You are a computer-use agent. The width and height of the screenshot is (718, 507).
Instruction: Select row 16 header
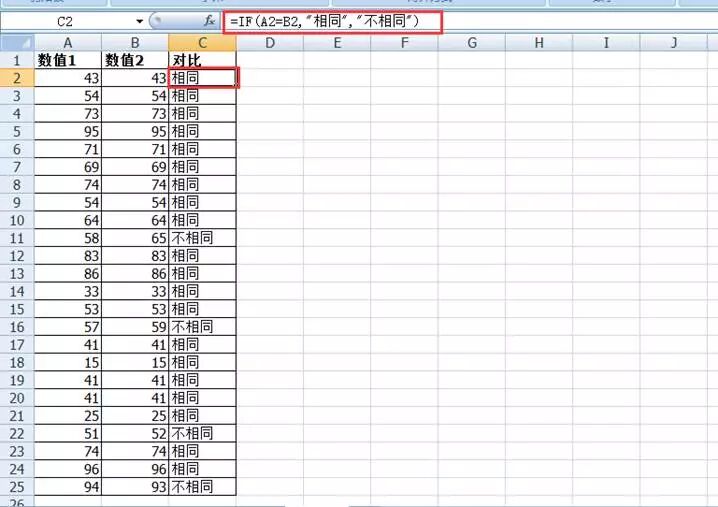pos(17,327)
